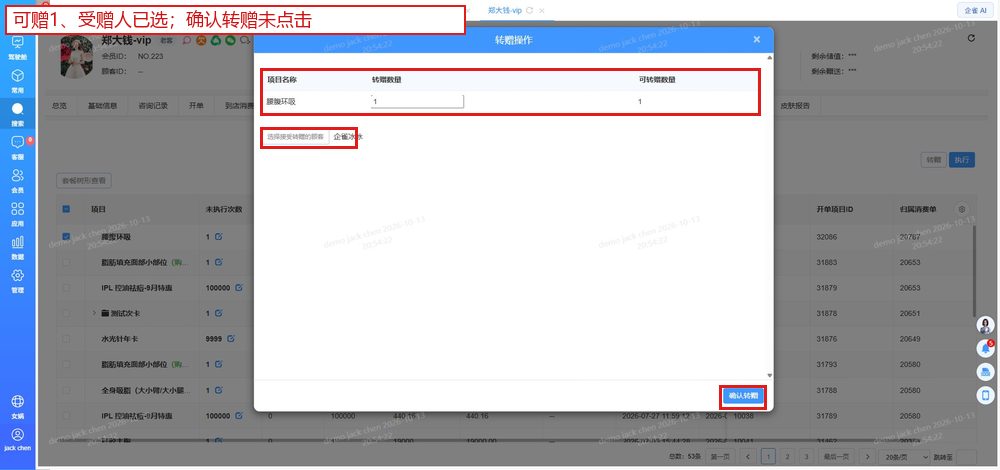The width and height of the screenshot is (1000, 470).
Task: Click the customer avatar photo thumbnail
Action: click(x=77, y=56)
